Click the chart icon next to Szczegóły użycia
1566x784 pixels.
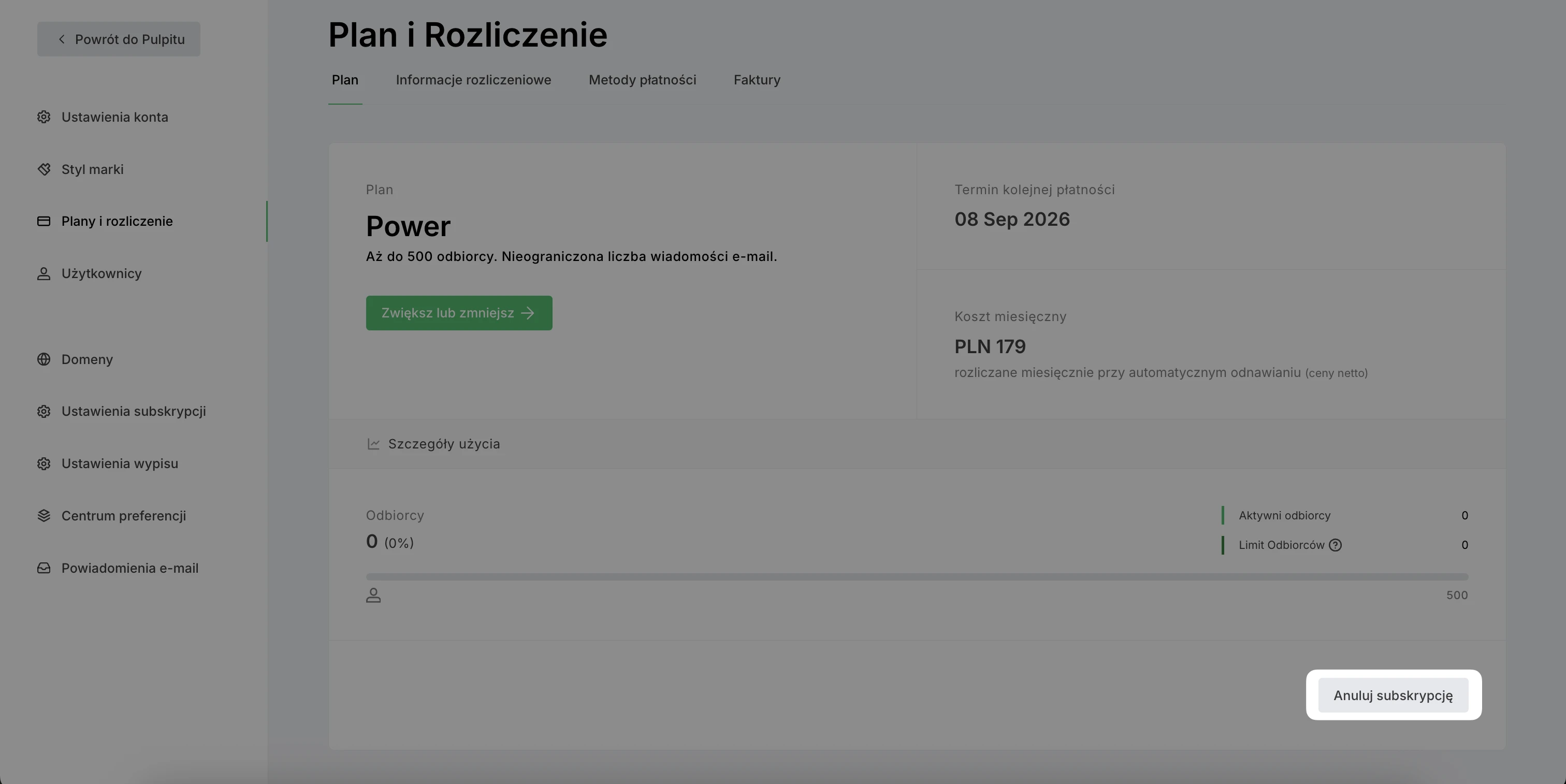tap(373, 444)
